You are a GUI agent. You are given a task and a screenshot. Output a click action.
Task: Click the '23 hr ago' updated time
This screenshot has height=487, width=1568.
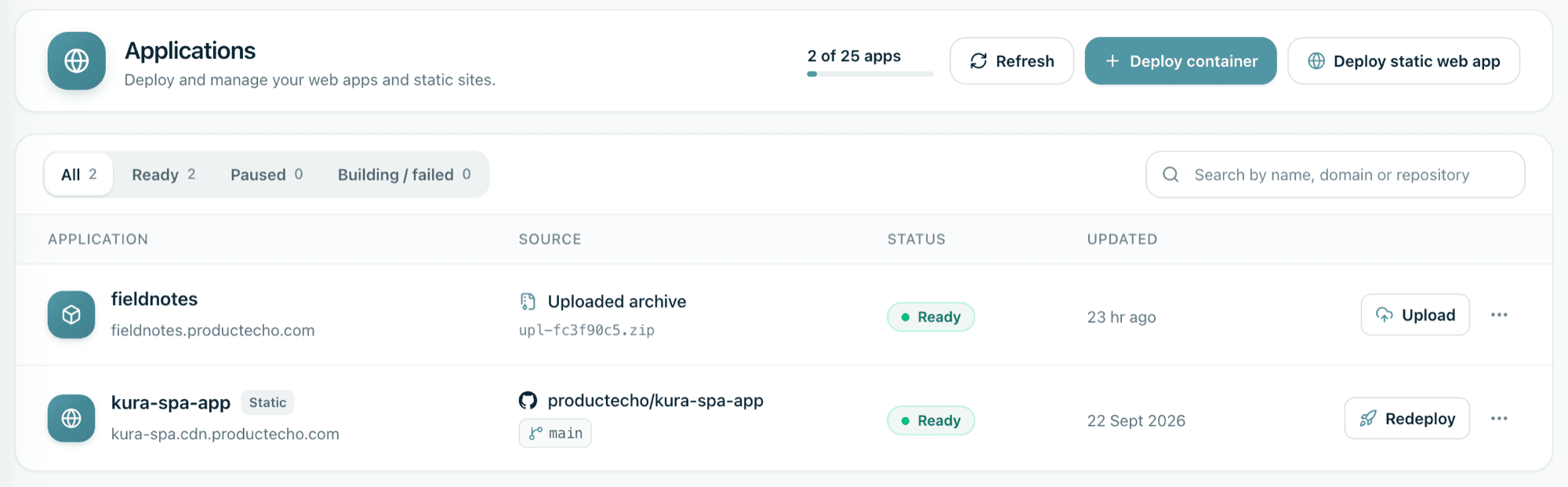pyautogui.click(x=1121, y=317)
